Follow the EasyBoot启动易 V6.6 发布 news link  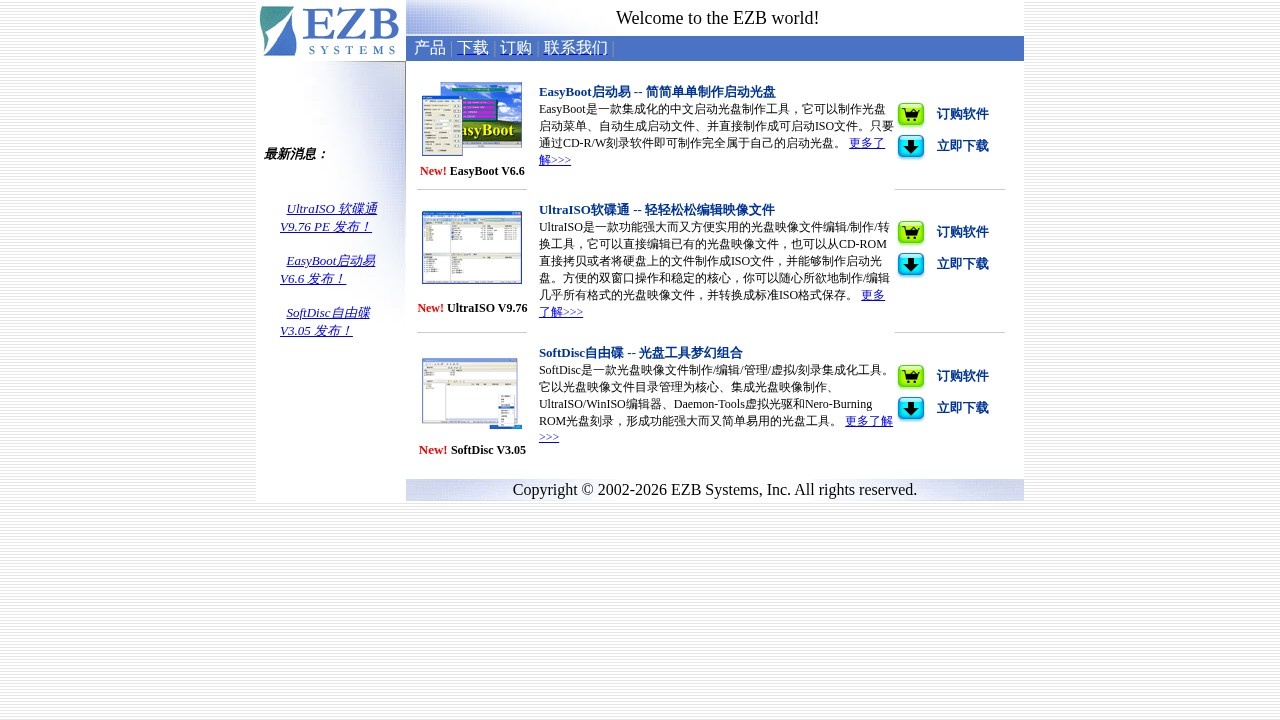pos(328,270)
